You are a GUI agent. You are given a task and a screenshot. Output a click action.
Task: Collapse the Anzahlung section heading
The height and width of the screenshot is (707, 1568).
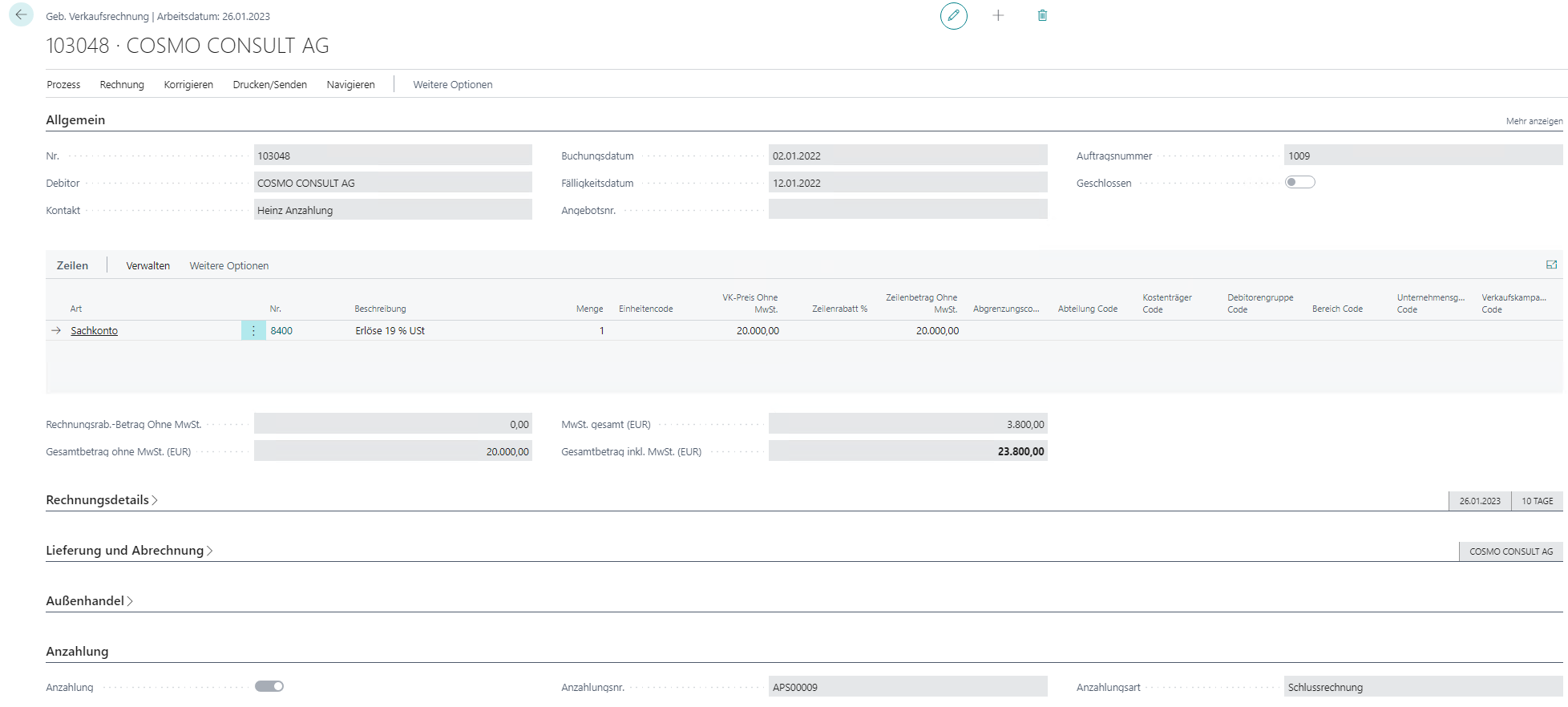click(77, 652)
